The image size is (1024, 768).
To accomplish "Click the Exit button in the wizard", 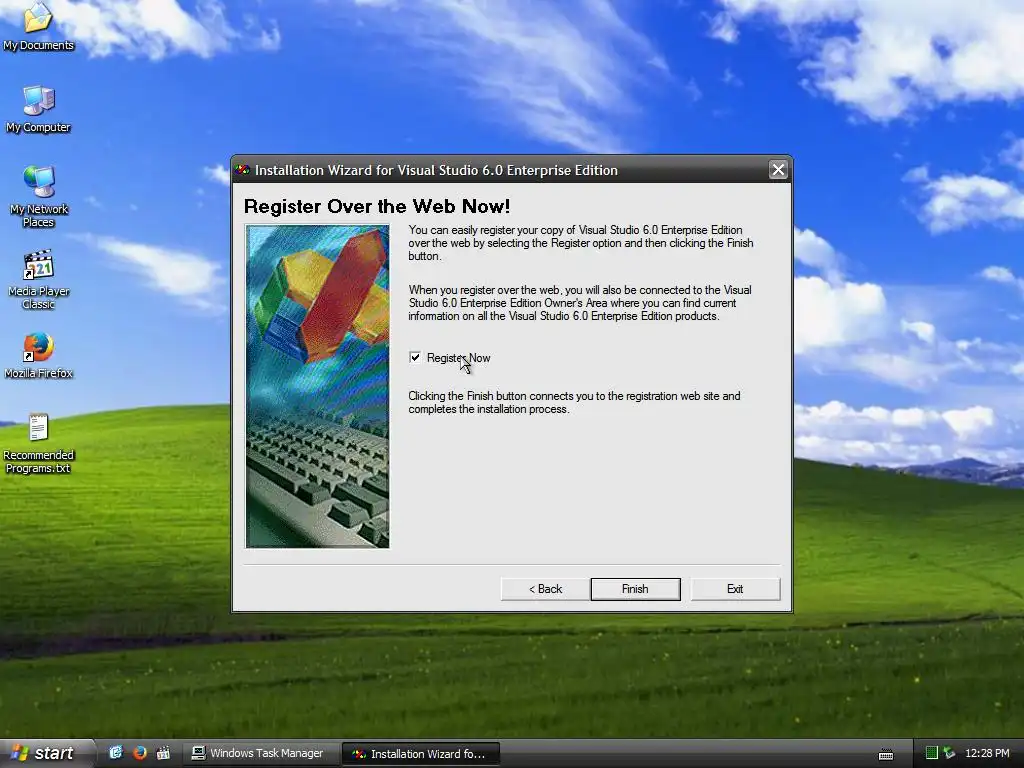I will point(735,589).
